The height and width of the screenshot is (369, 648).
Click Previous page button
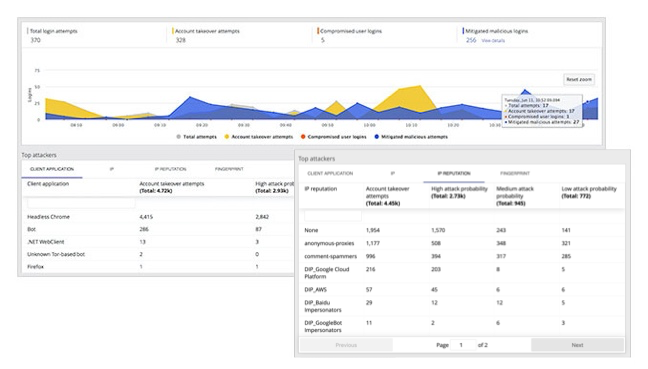pos(346,345)
